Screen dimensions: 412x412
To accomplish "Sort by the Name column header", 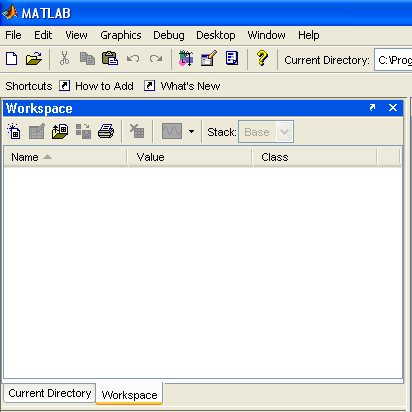I will (x=66, y=157).
